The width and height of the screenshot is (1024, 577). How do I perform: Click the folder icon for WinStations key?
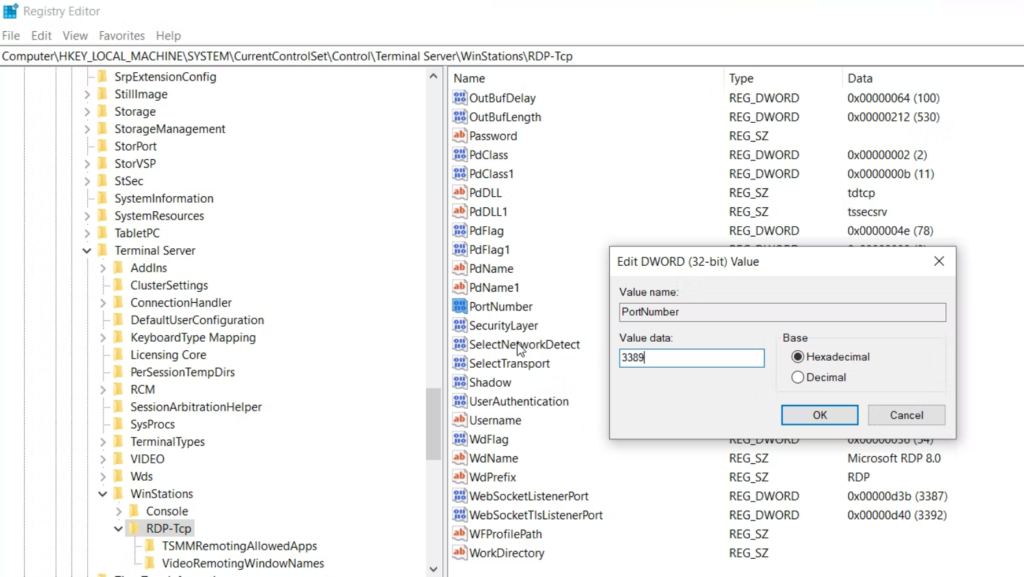pos(117,493)
